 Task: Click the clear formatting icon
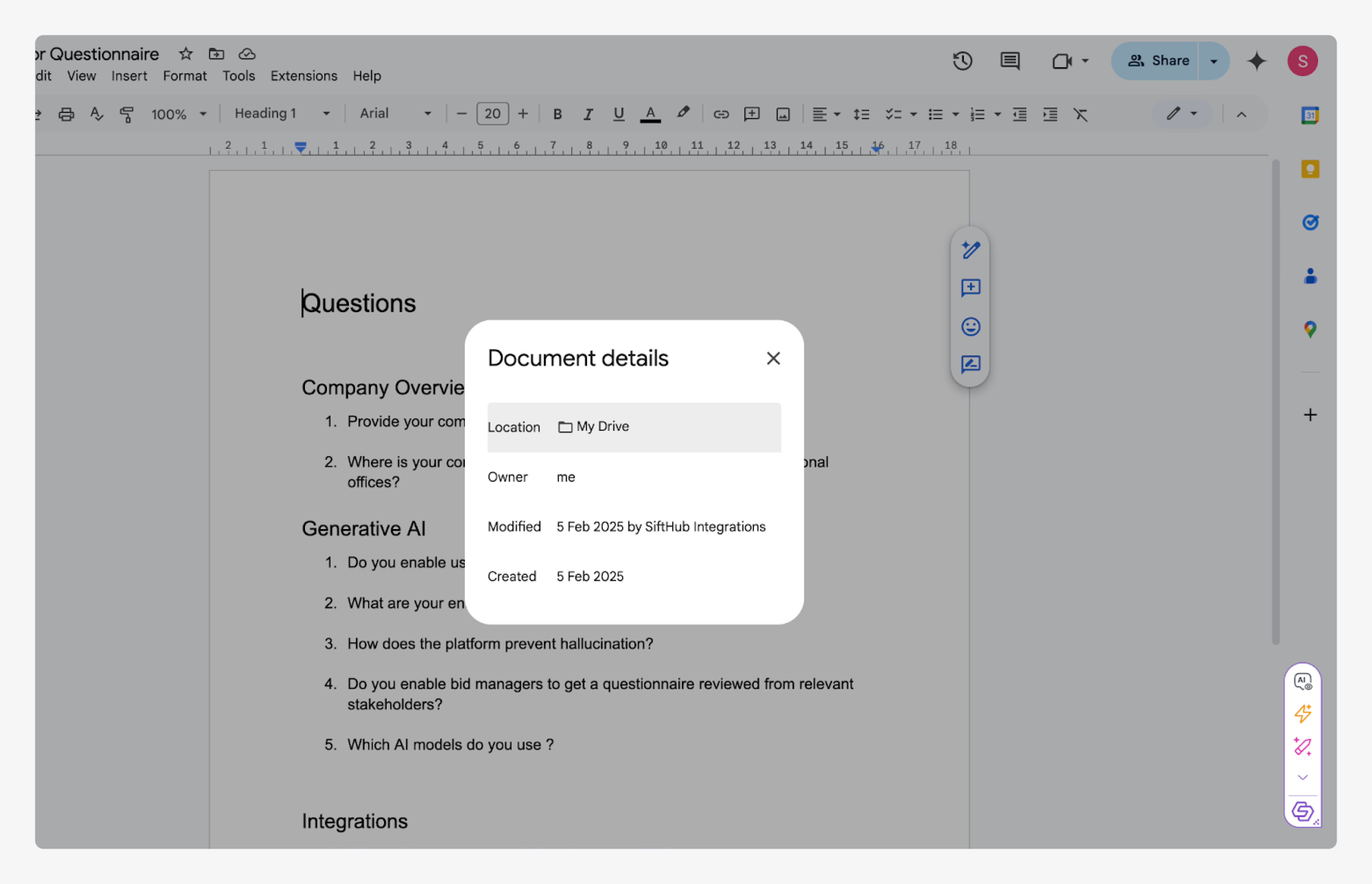(1080, 114)
